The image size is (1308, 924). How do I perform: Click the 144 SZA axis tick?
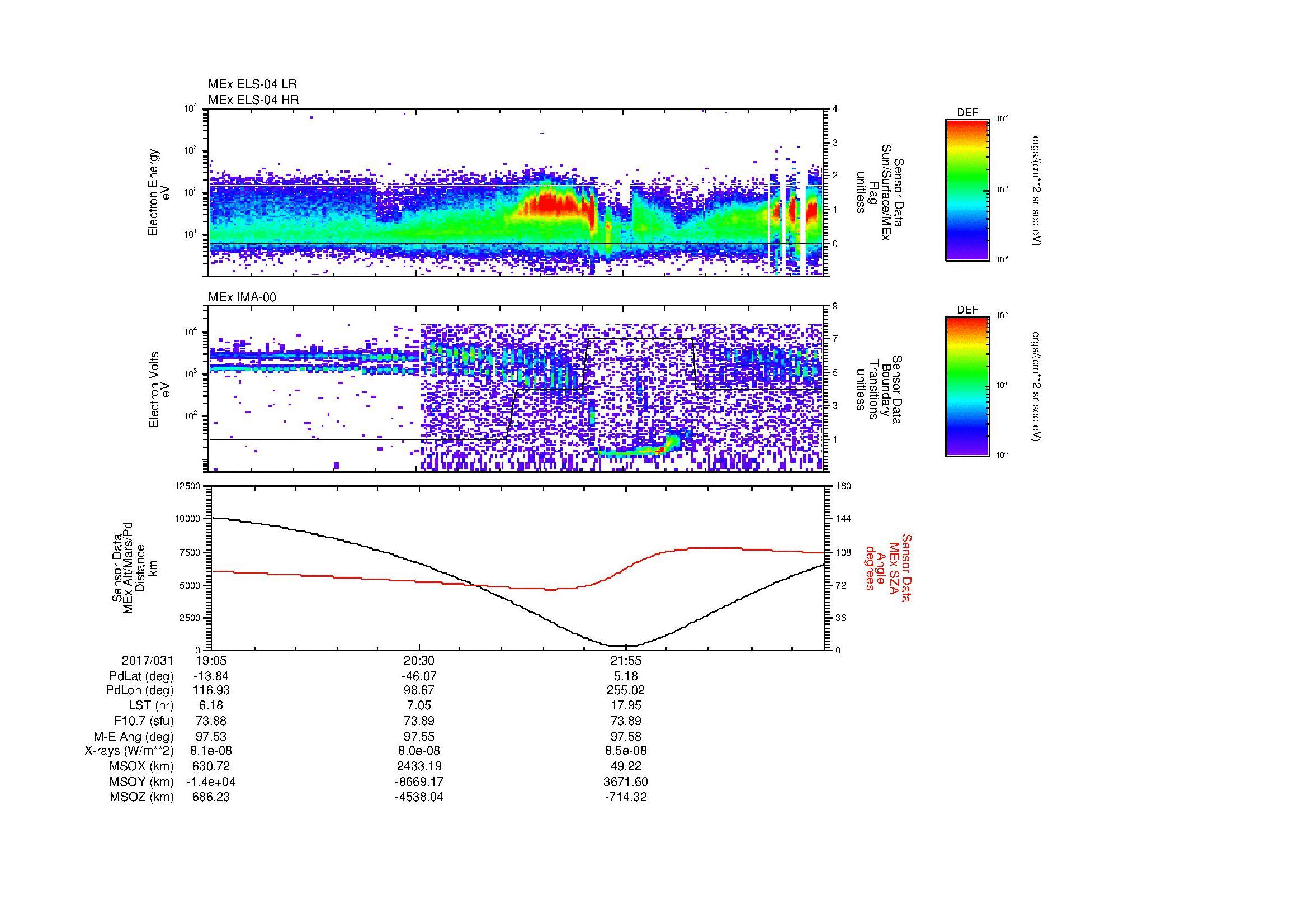pyautogui.click(x=843, y=519)
